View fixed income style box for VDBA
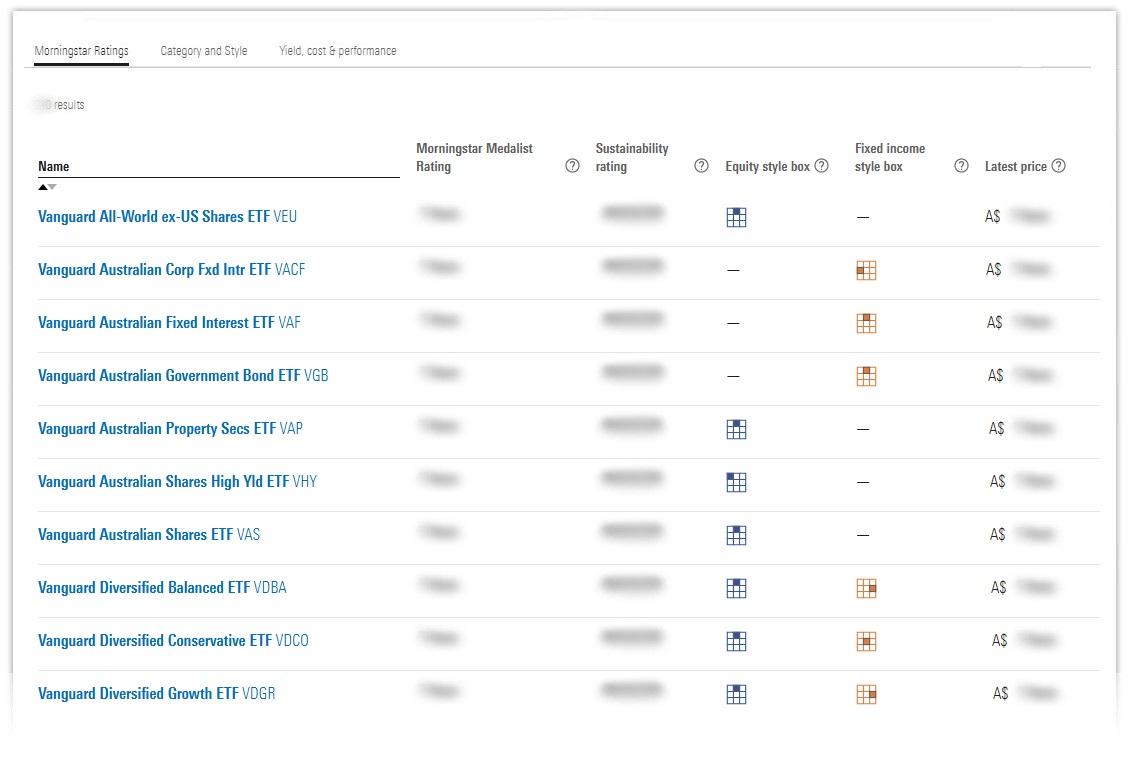Image resolution: width=1129 pixels, height=759 pixels. 866,588
